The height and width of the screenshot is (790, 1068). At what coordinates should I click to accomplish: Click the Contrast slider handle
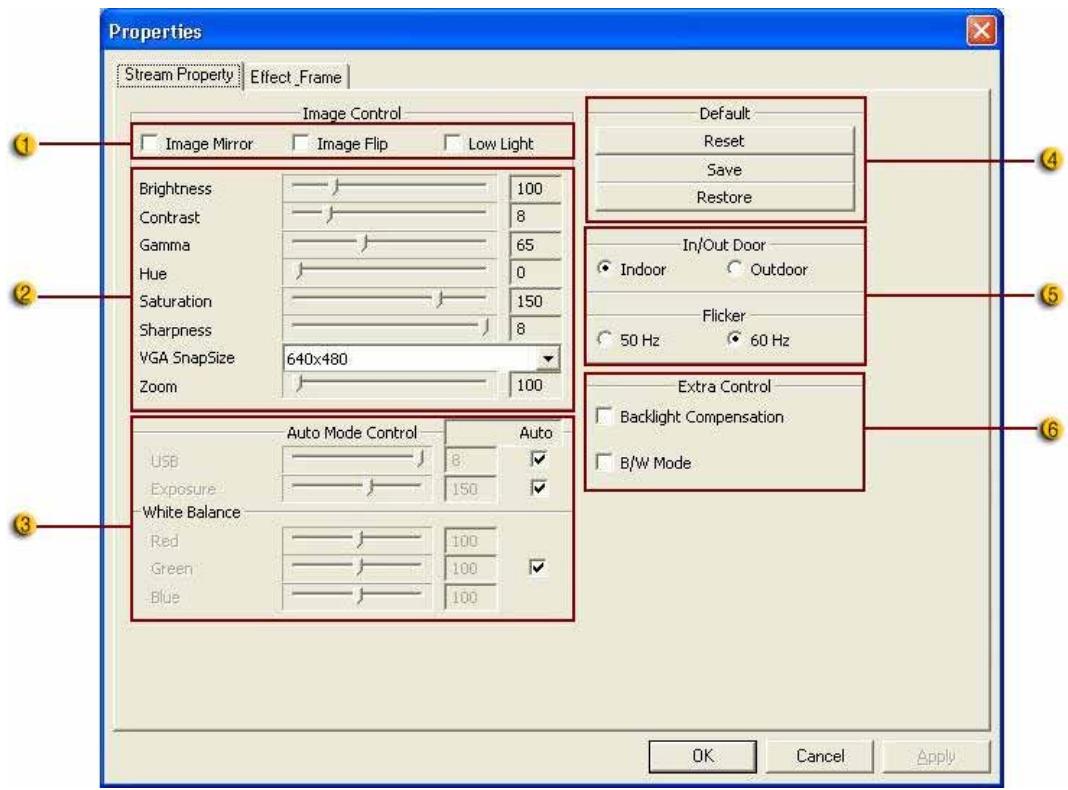[330, 215]
